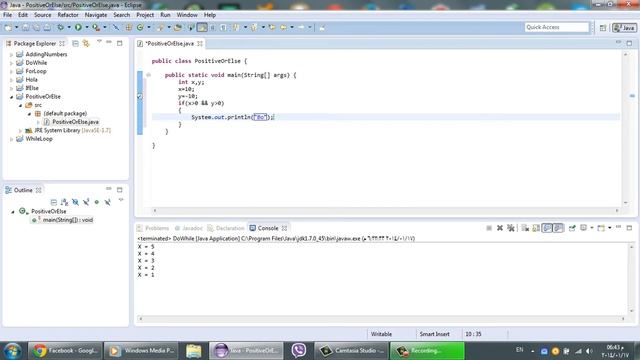Open Viber from the taskbar
This screenshot has height=360, width=640.
point(299,351)
